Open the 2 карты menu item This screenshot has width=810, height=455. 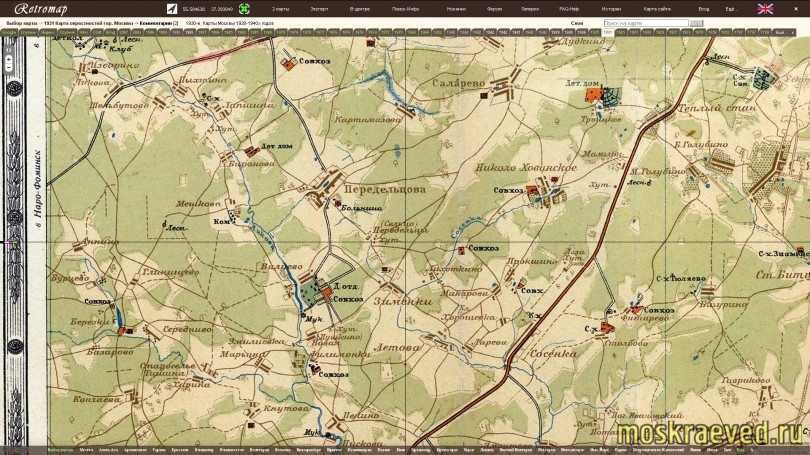(x=281, y=9)
